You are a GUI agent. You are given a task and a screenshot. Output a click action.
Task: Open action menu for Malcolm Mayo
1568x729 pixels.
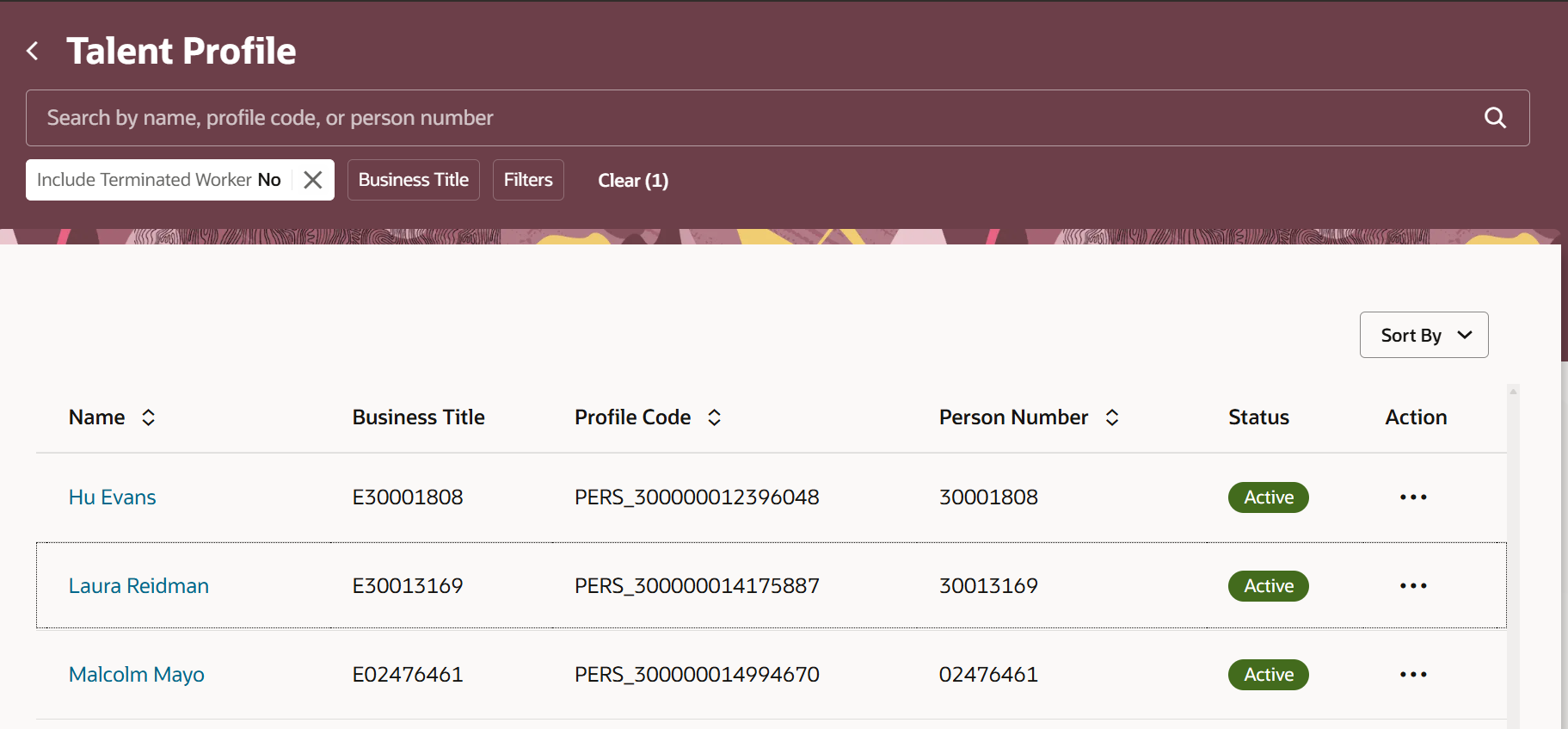tap(1413, 675)
